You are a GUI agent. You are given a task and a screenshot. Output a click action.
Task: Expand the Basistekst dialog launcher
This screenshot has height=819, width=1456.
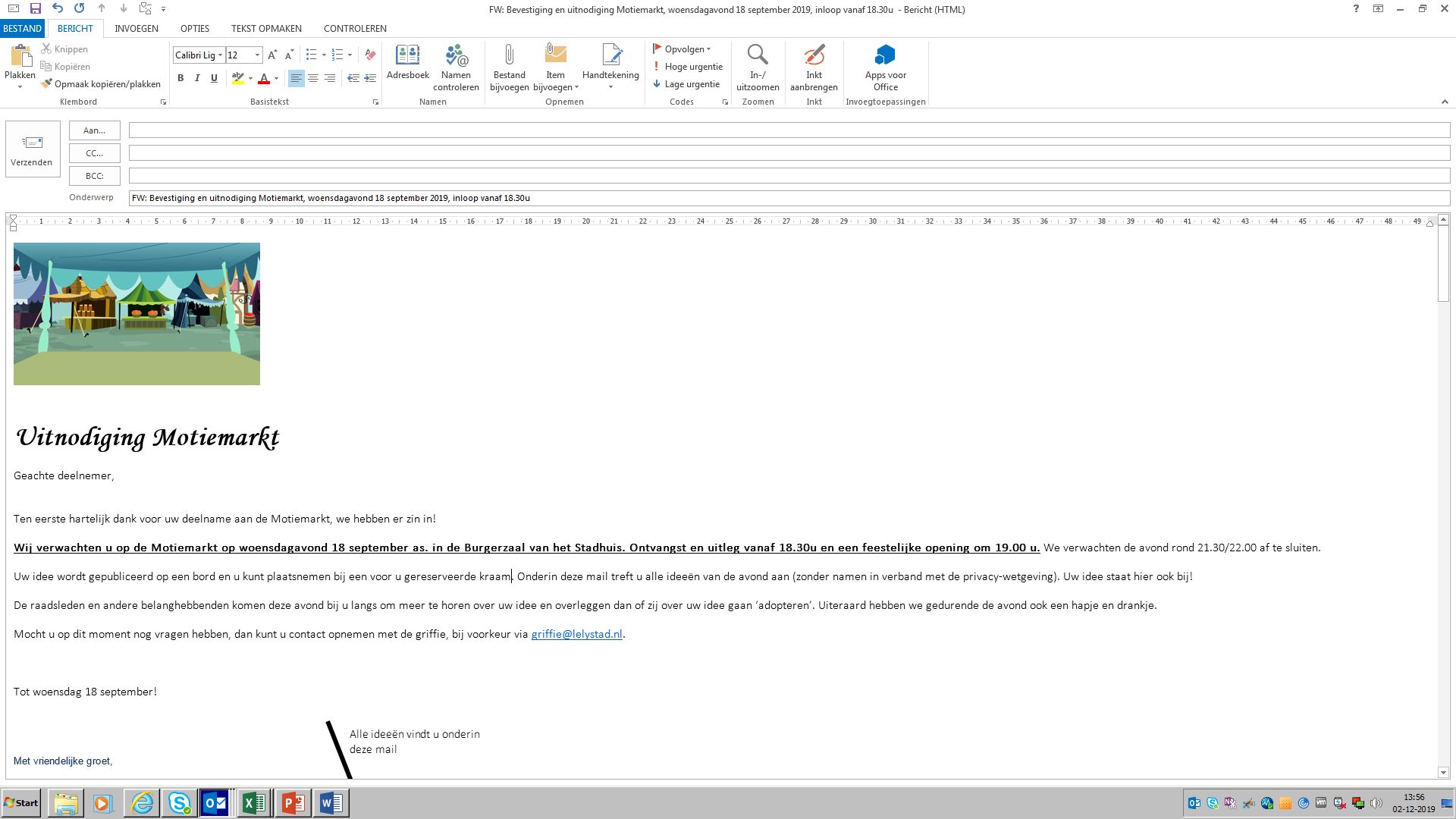(375, 102)
